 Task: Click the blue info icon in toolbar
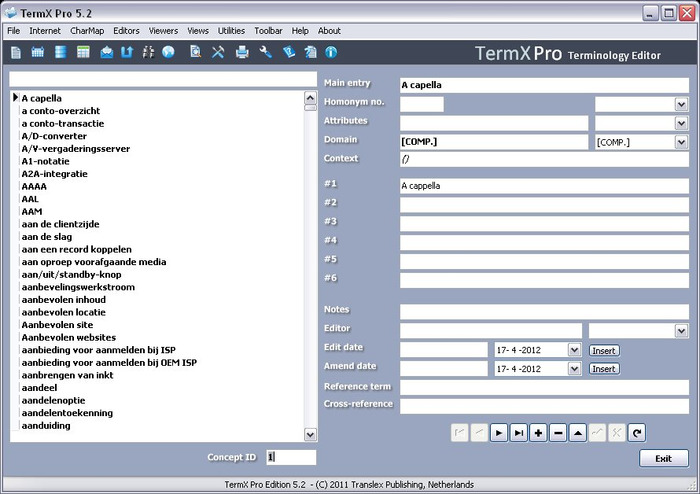(330, 52)
